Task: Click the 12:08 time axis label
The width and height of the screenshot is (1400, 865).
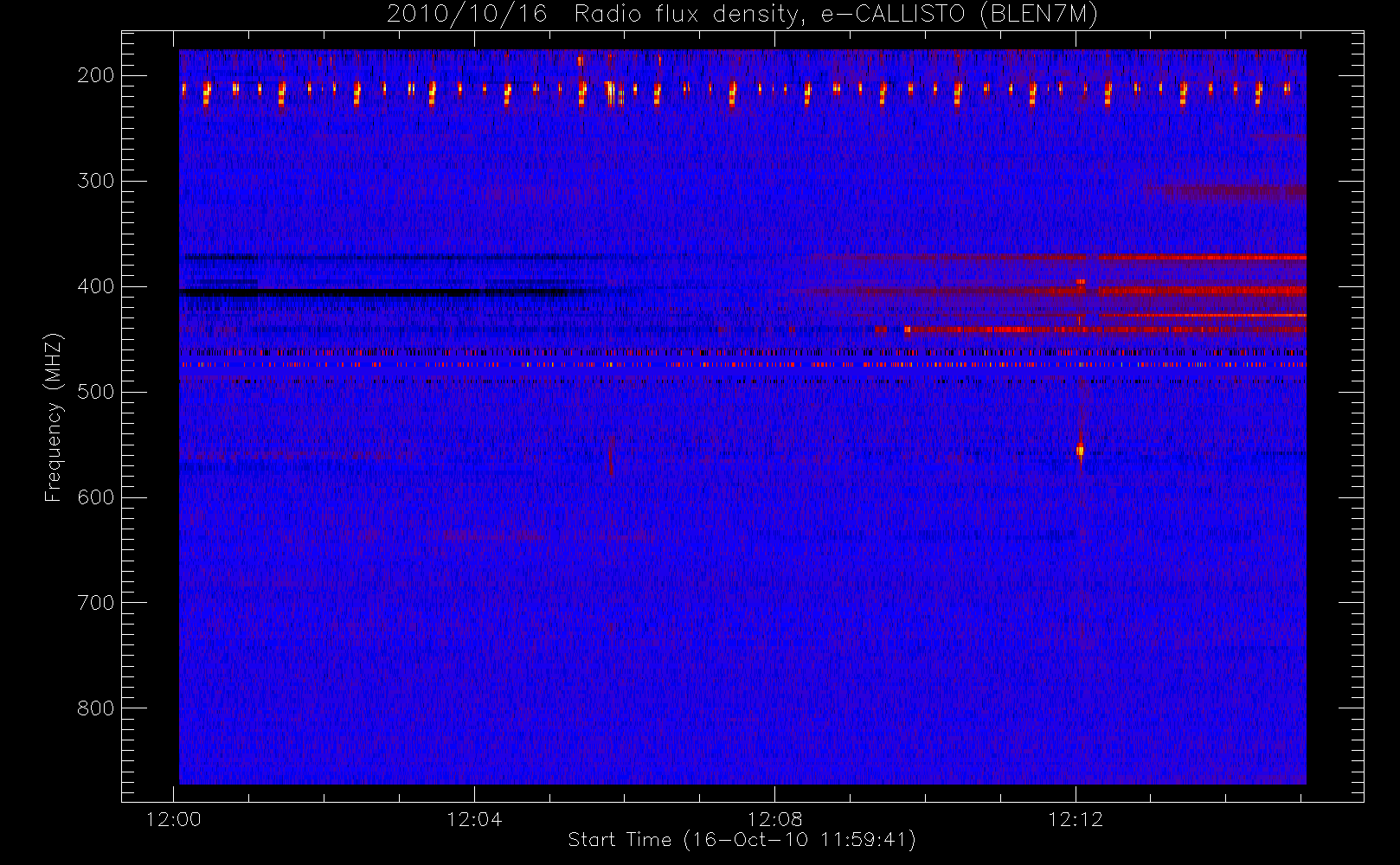Action: pyautogui.click(x=775, y=819)
